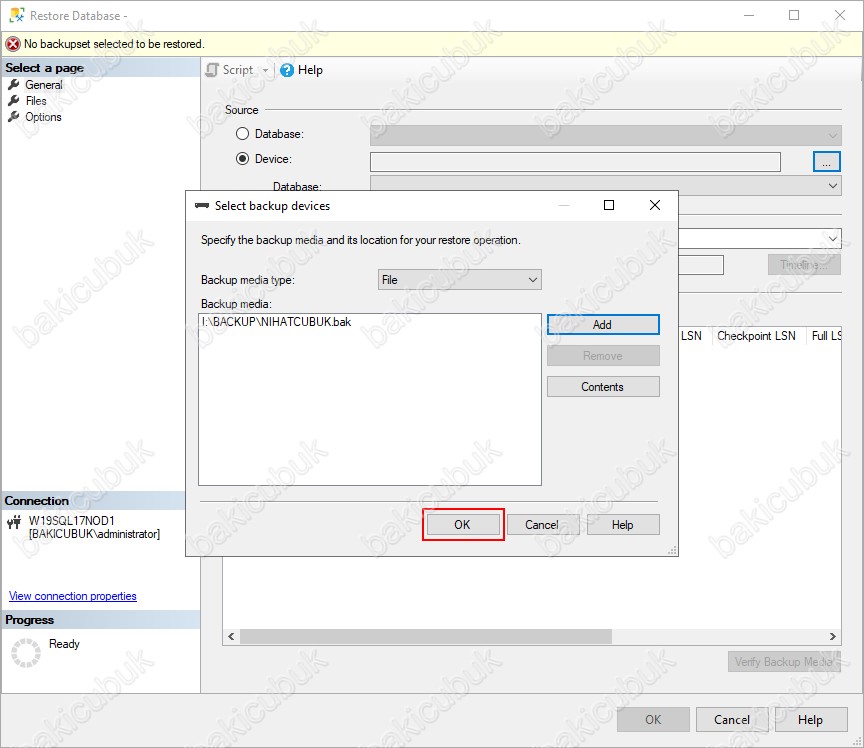Open Contents of the backup media
Screen dimensions: 864x748
pyautogui.click(x=603, y=386)
